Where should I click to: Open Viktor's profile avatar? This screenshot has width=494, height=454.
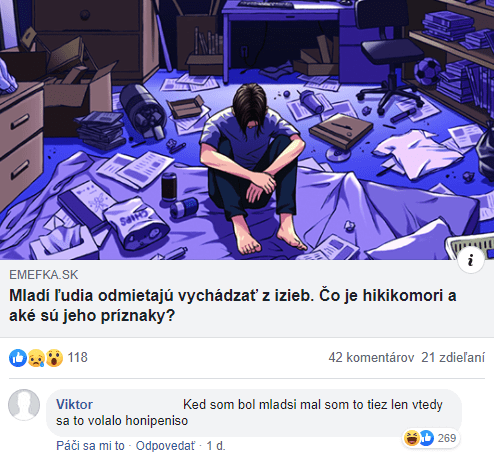(24, 405)
